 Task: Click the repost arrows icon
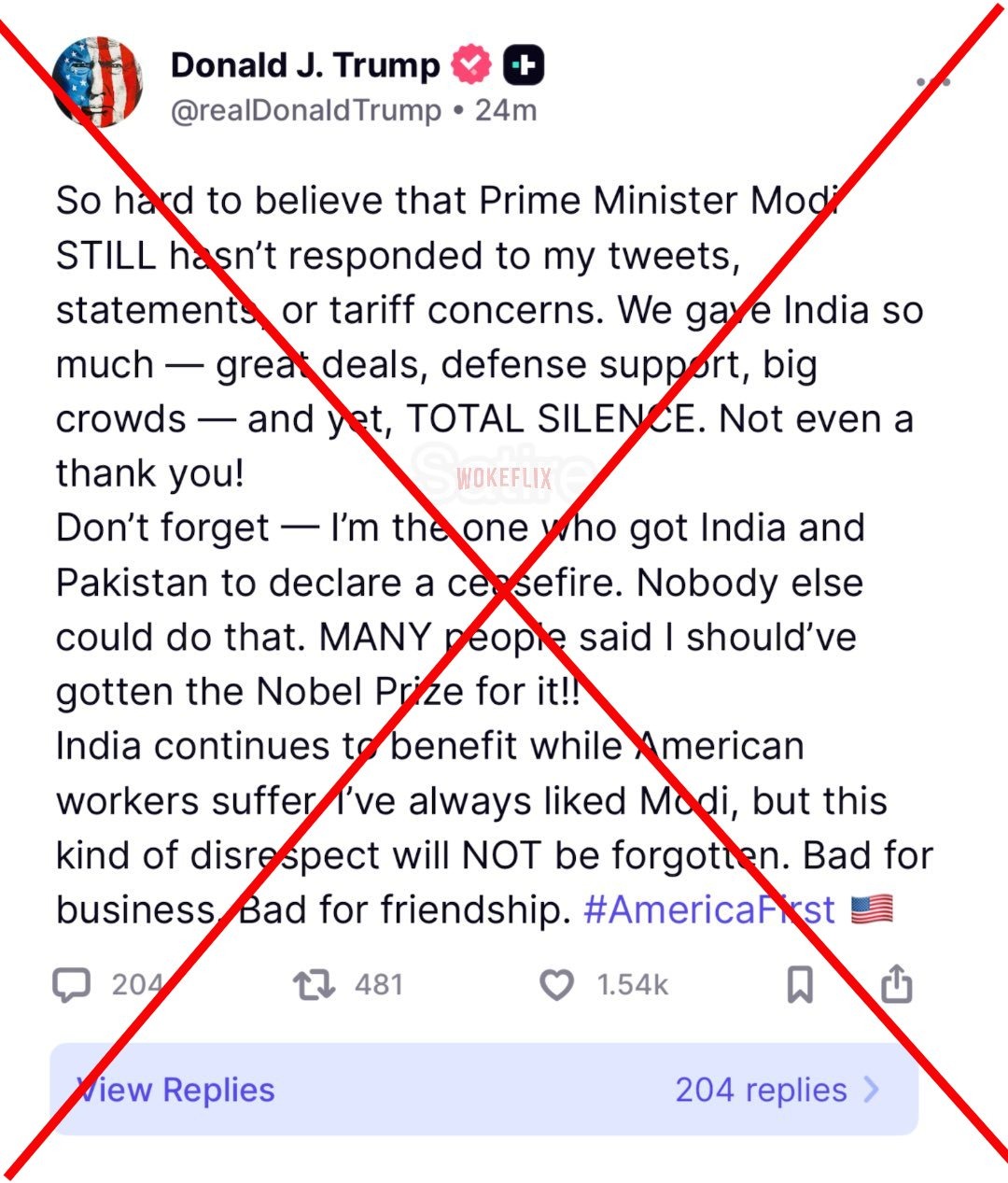pos(314,985)
